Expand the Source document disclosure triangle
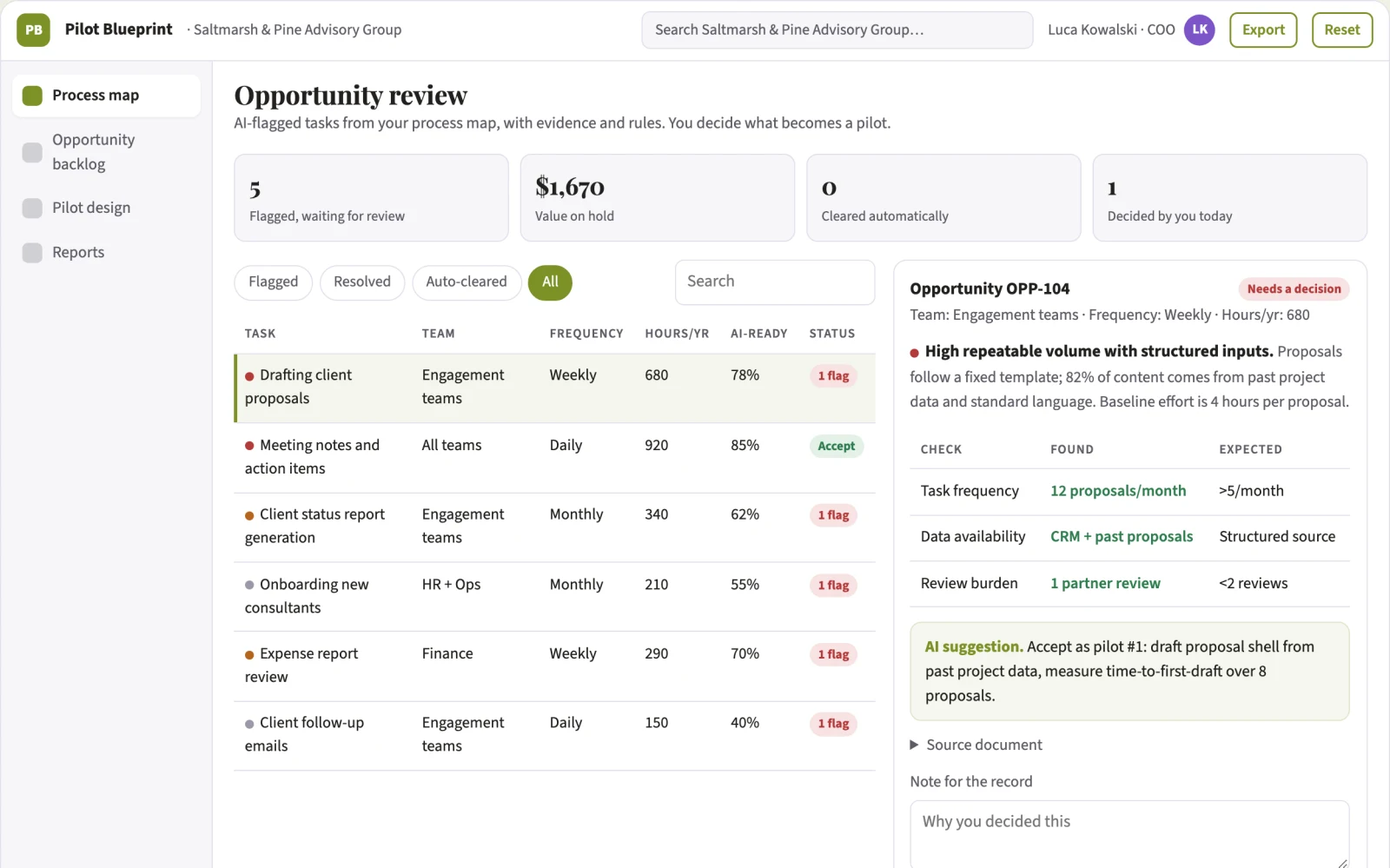The image size is (1390, 868). pyautogui.click(x=914, y=745)
